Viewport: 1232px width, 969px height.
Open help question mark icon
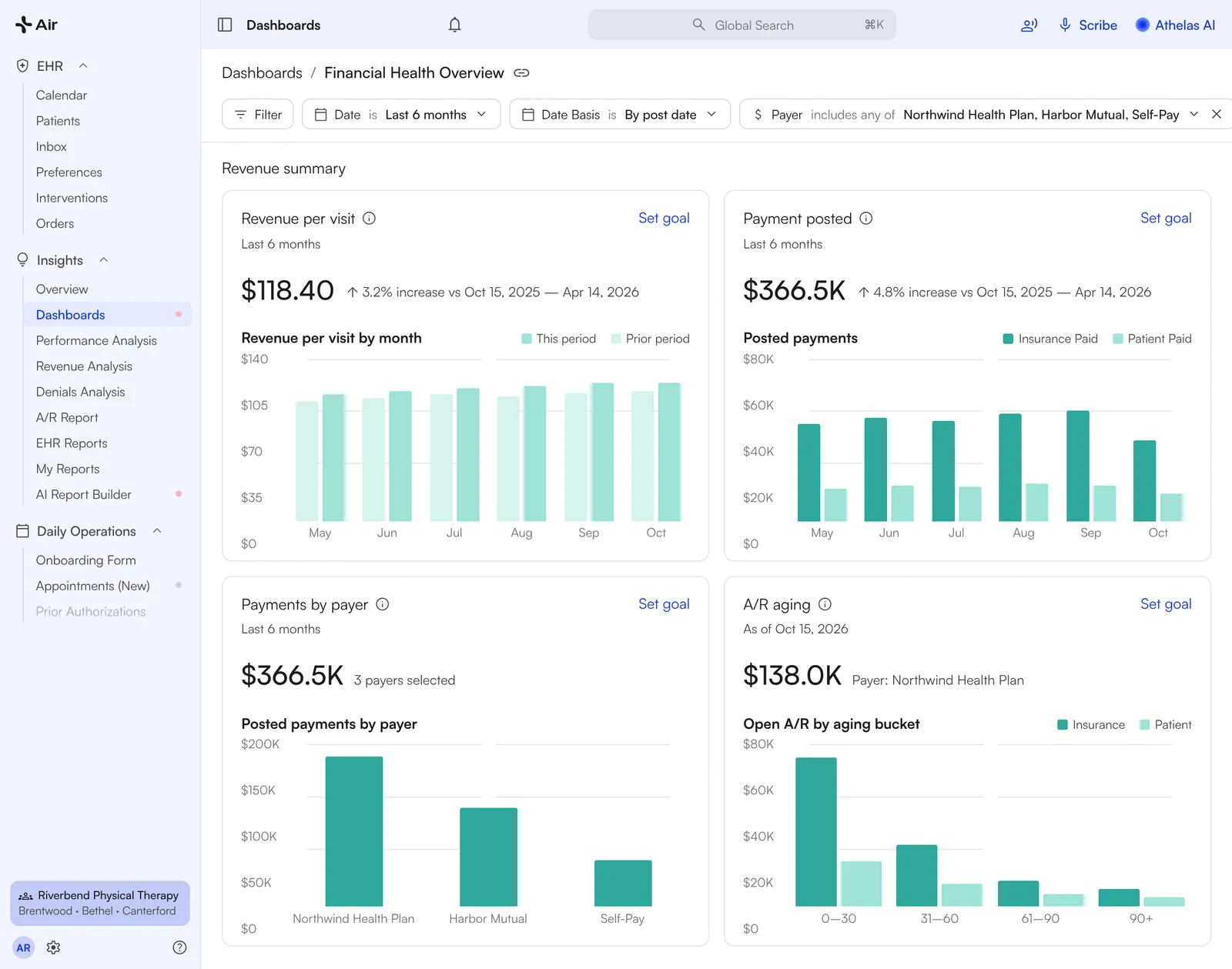click(x=179, y=947)
